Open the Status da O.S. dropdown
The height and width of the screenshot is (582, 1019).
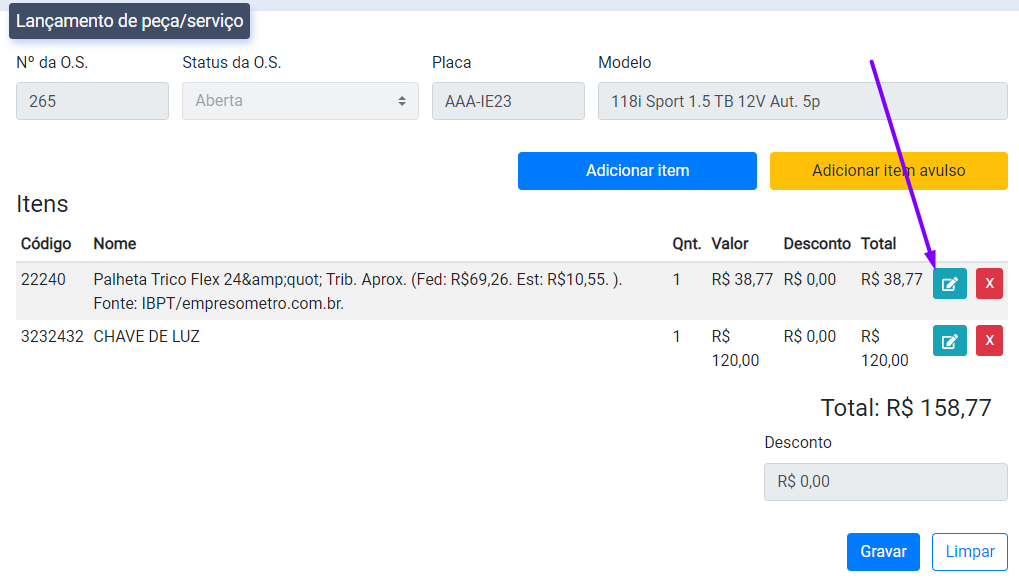point(300,101)
